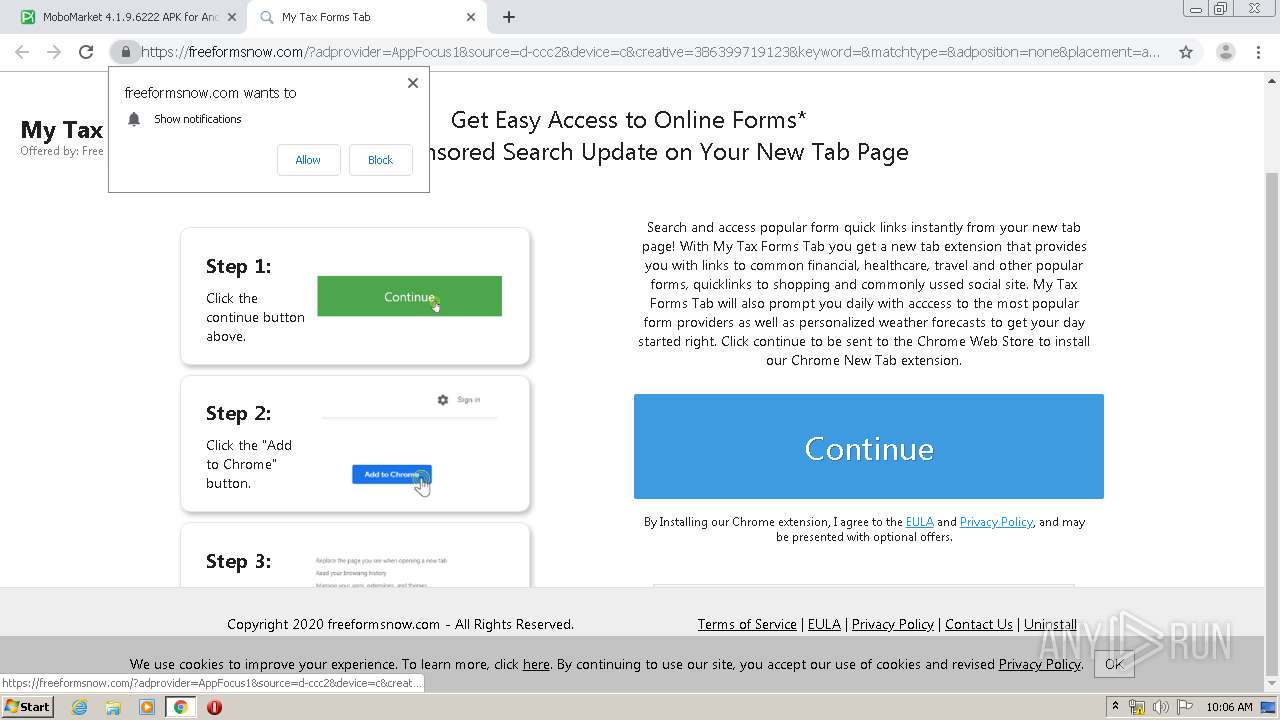1280x720 pixels.
Task: Open Privacy Policy link in cookie notice
Action: (1039, 664)
